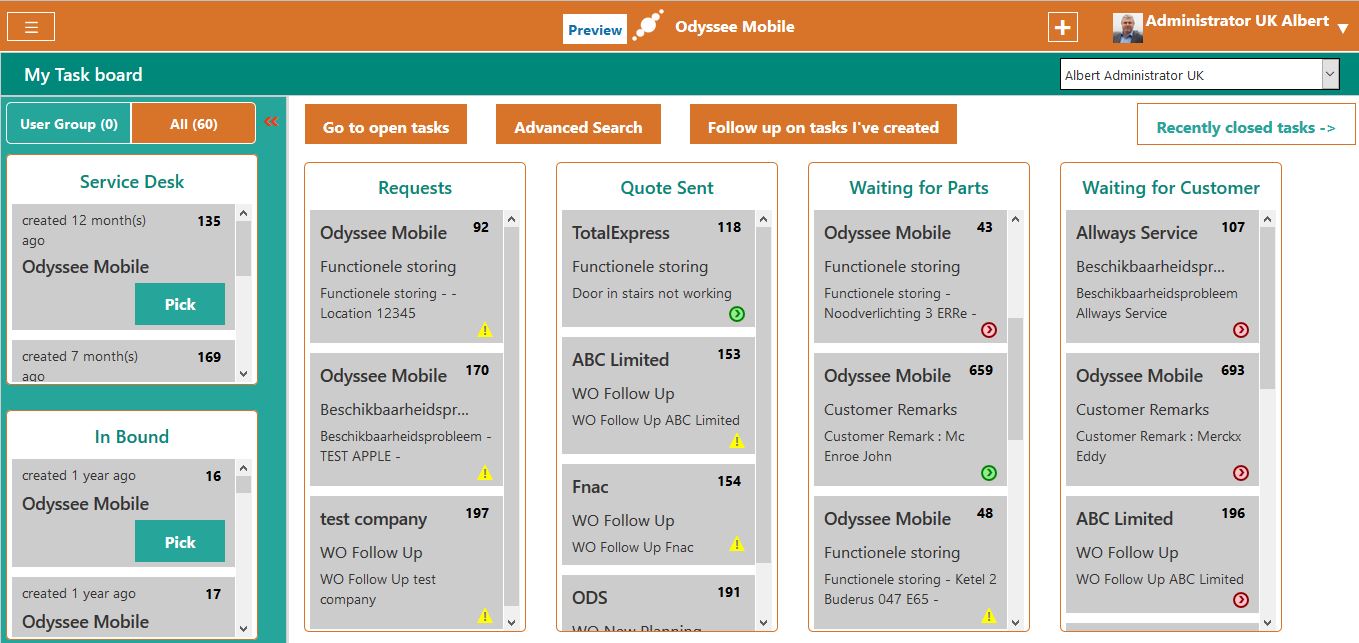Image resolution: width=1359 pixels, height=643 pixels.
Task: Open Service Desk task 169 card
Action: [123, 361]
